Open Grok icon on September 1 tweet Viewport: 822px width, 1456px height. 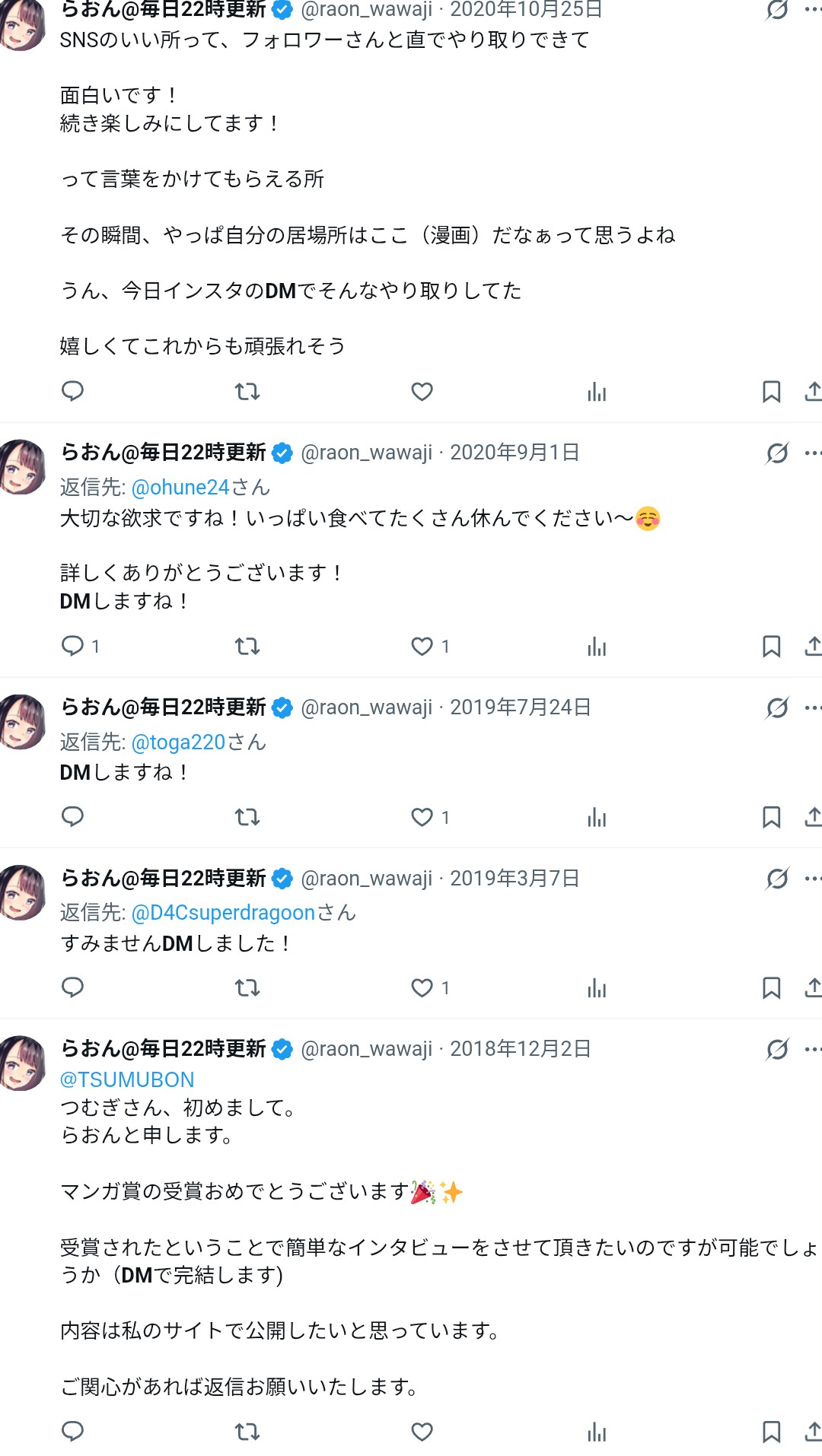(777, 453)
